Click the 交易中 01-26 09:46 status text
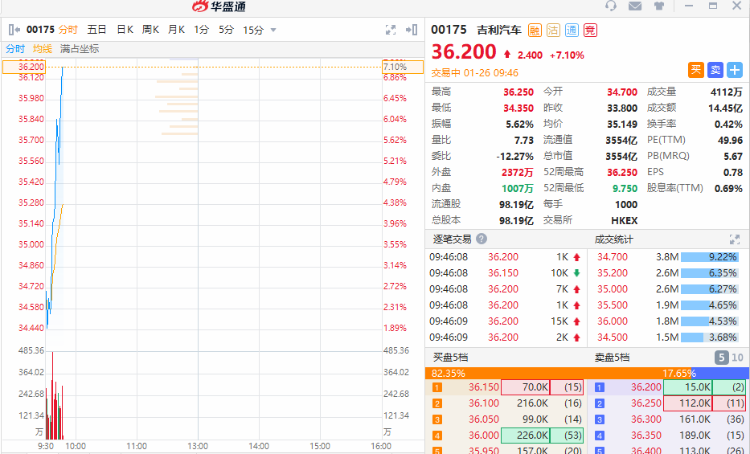The height and width of the screenshot is (454, 750). (x=475, y=73)
